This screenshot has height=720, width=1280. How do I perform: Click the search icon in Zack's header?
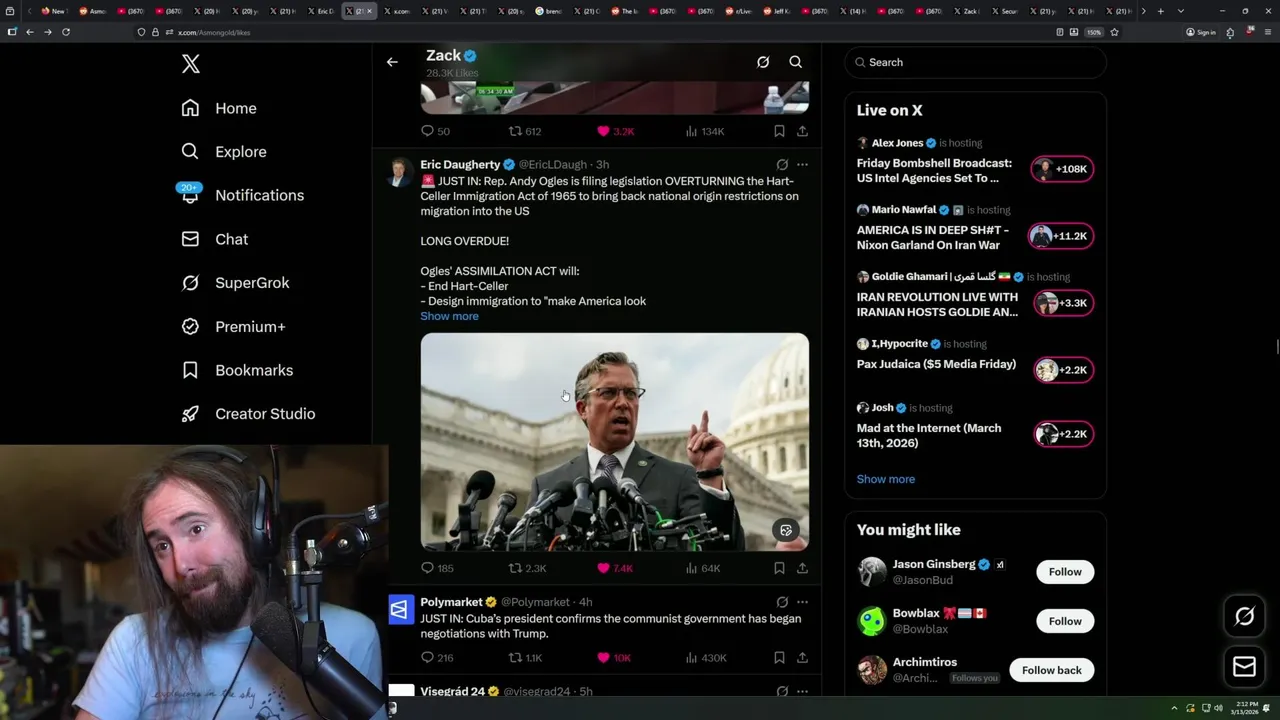point(796,62)
